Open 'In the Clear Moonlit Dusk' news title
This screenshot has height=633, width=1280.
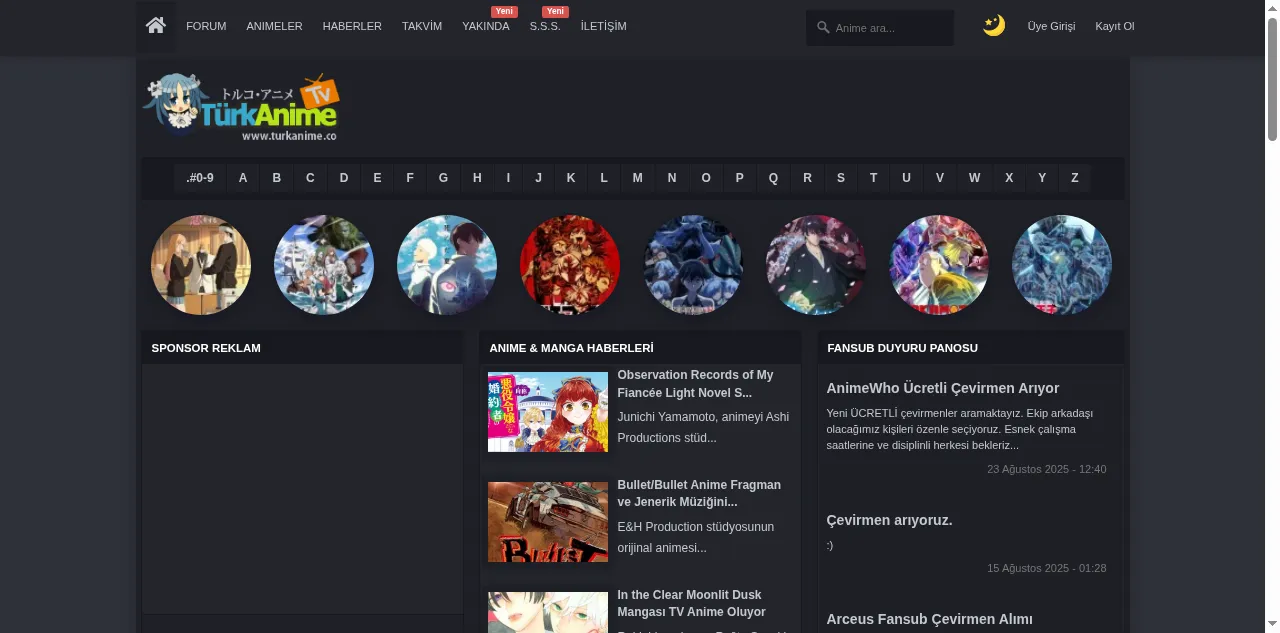[691, 603]
